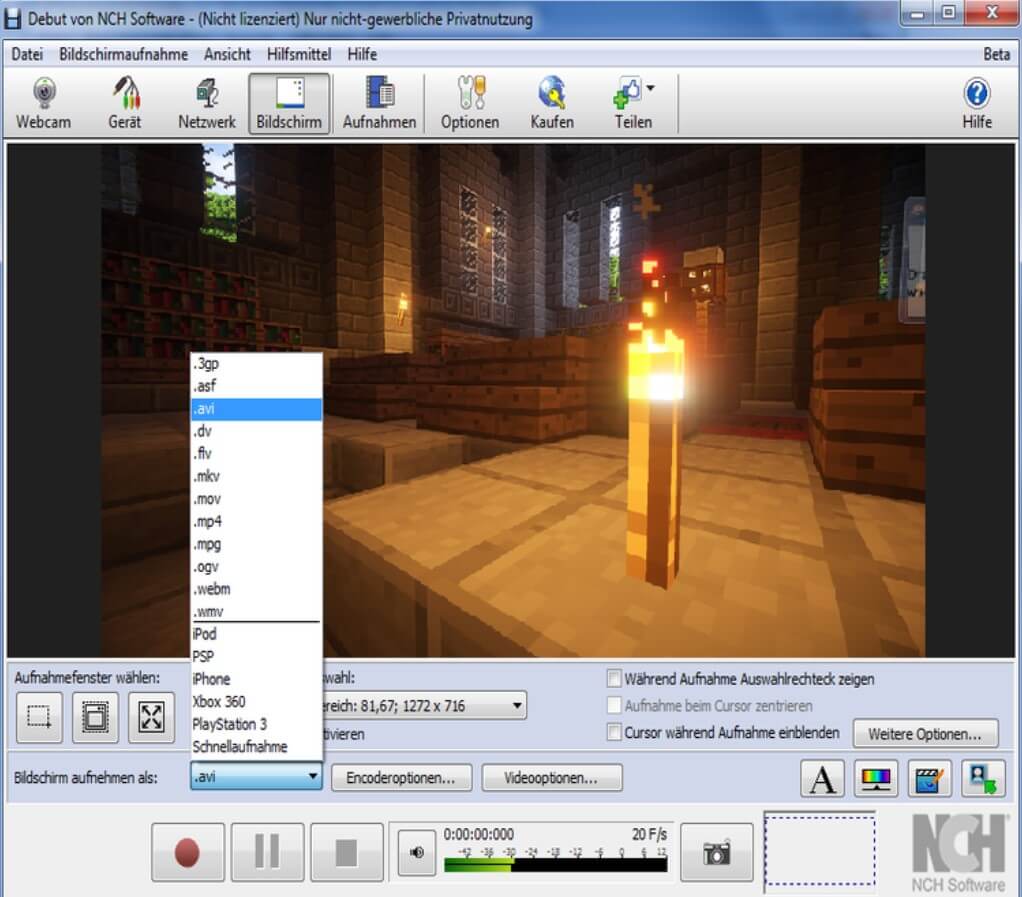
Task: Open the Bildschirmaufnahme menu
Action: pyautogui.click(x=123, y=54)
